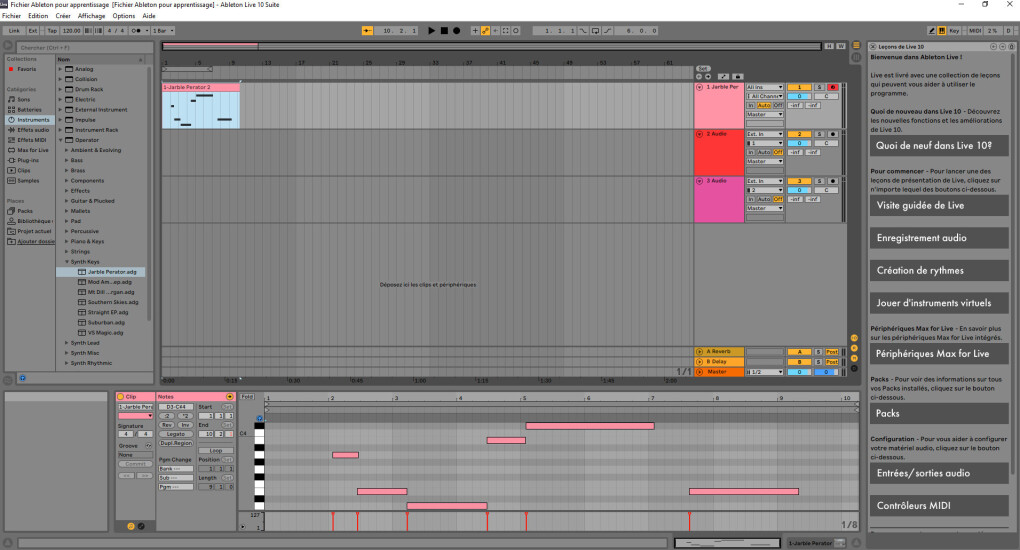Open the Affichage menu

91,16
